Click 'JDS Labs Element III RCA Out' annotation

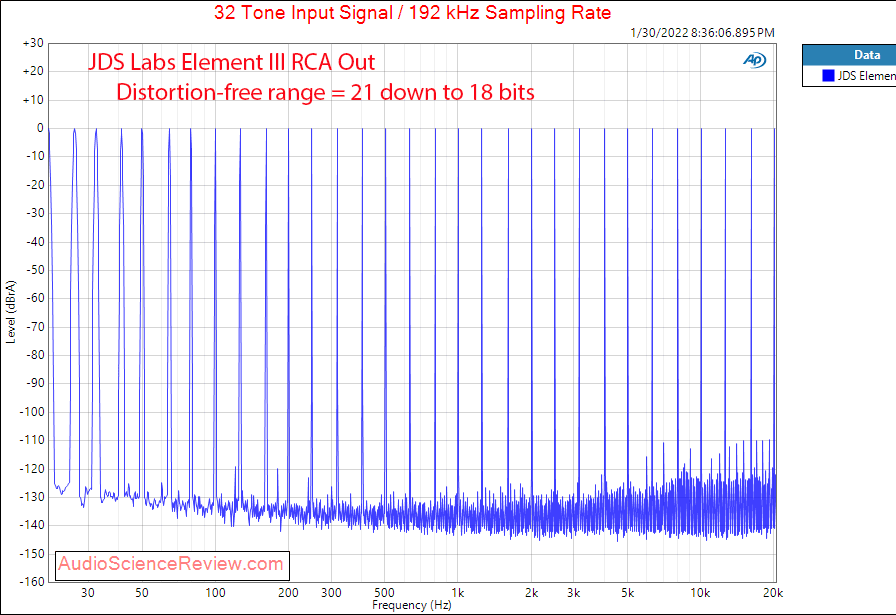pos(231,62)
